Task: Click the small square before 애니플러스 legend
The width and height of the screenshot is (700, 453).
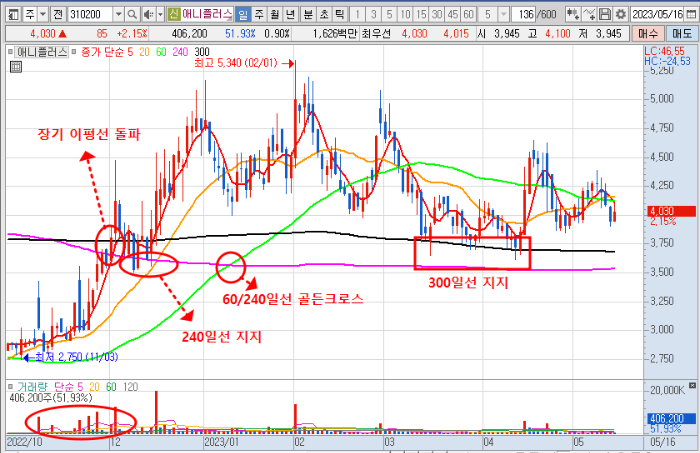Action: click(x=11, y=52)
